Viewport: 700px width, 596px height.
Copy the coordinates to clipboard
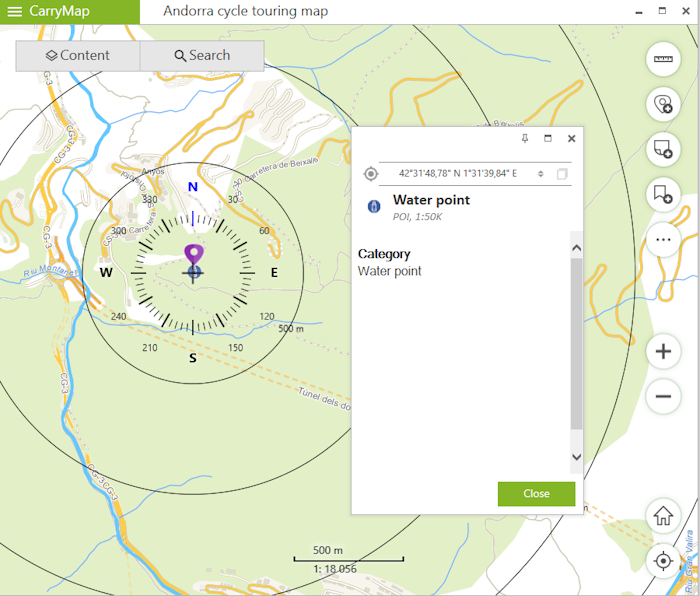coord(562,174)
